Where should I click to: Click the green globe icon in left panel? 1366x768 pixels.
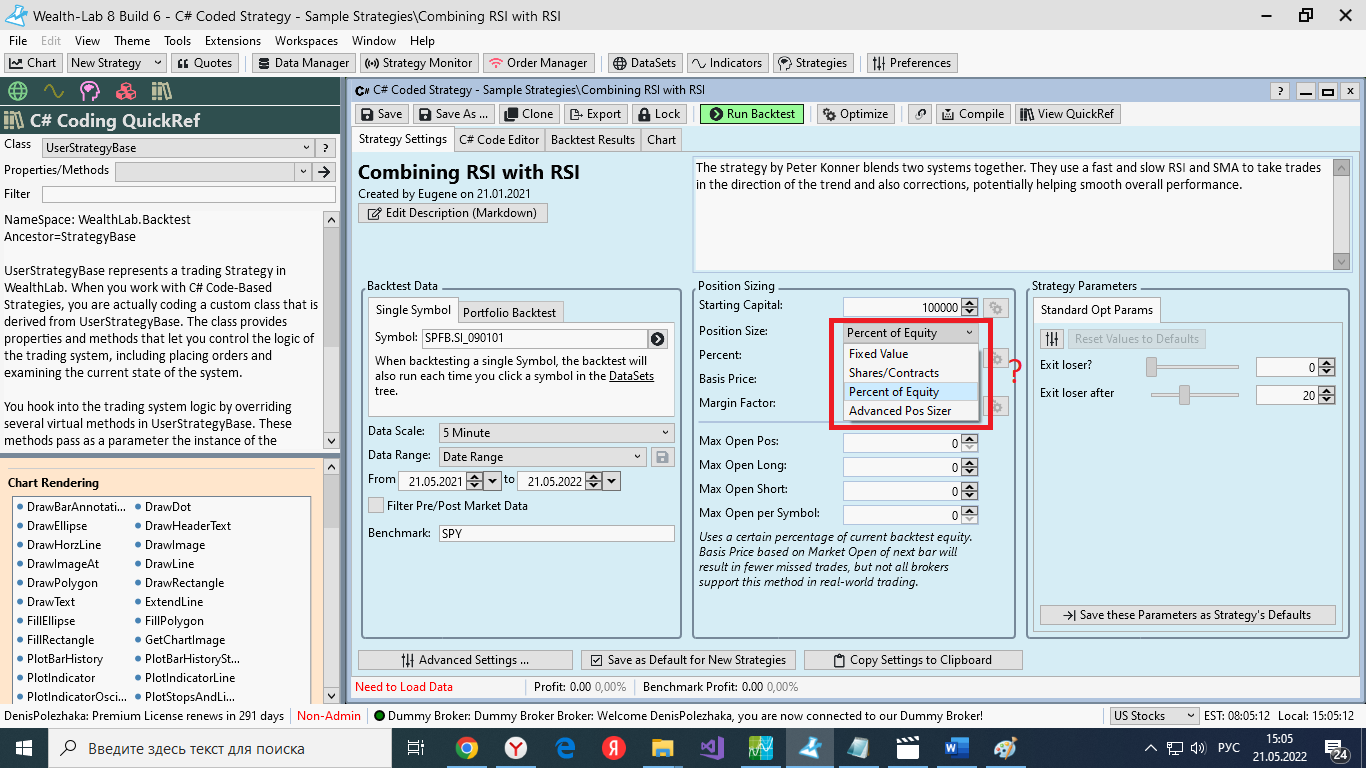click(17, 92)
